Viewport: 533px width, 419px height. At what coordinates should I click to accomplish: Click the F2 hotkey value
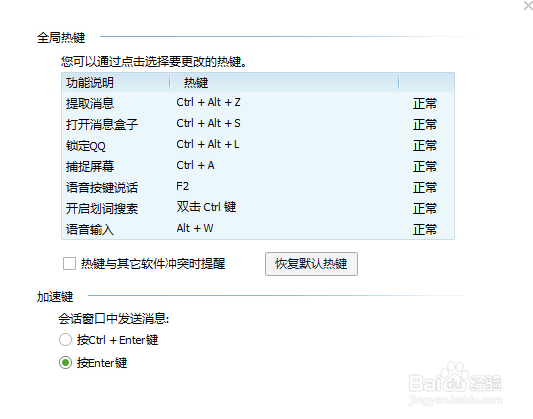[x=183, y=186]
